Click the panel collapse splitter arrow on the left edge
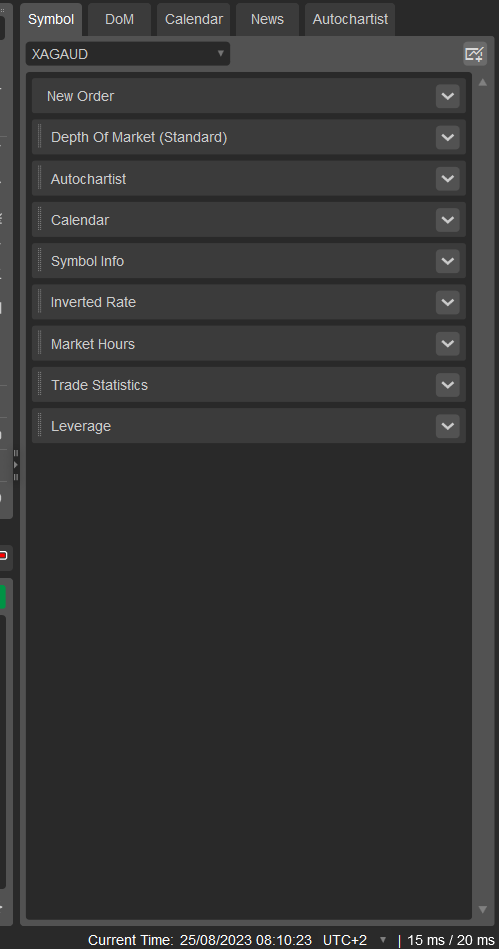 [x=16, y=465]
